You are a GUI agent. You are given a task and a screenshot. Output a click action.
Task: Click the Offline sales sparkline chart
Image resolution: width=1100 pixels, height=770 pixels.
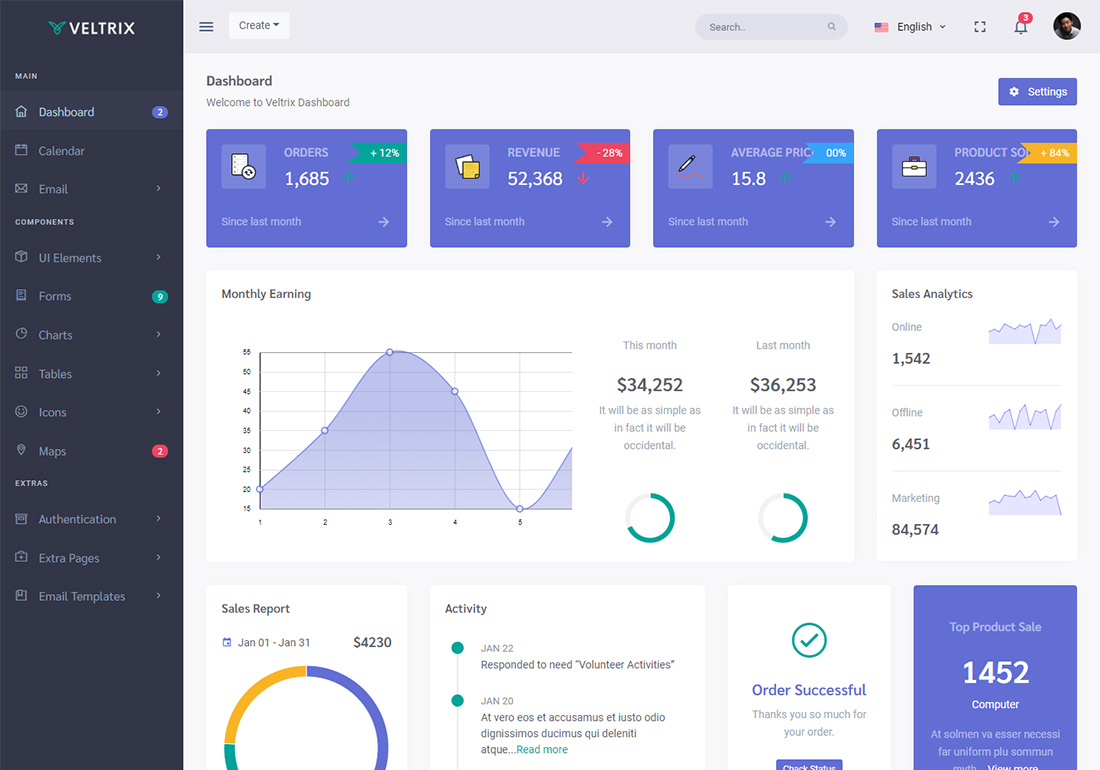coord(1025,417)
